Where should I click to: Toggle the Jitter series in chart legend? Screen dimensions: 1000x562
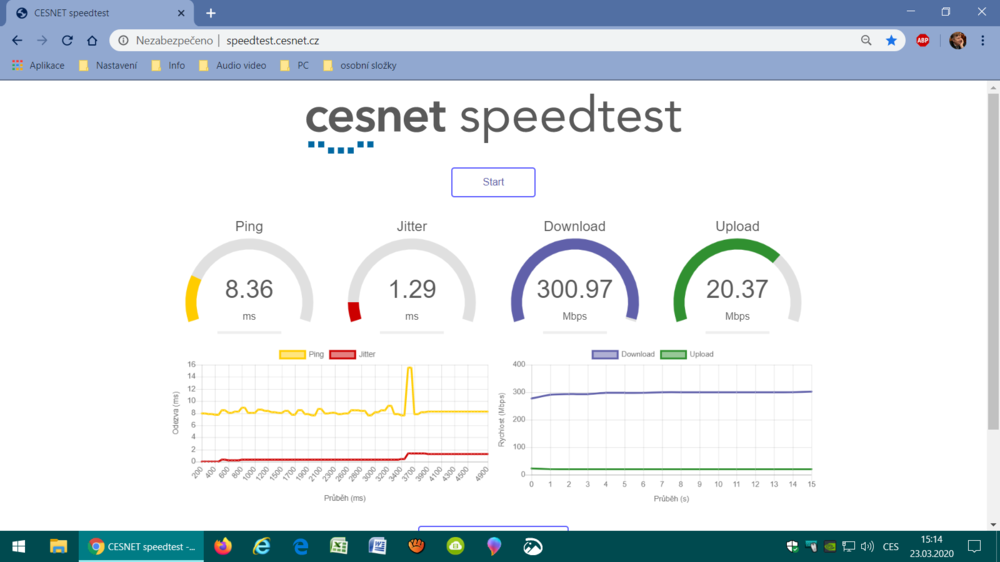(x=352, y=354)
